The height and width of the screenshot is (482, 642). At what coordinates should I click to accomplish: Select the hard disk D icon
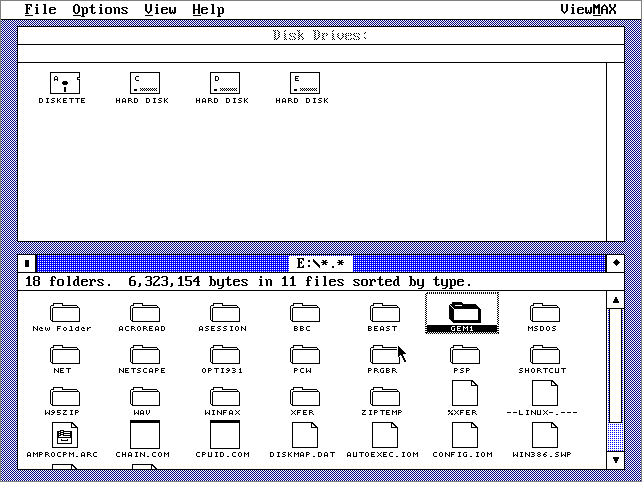[225, 84]
